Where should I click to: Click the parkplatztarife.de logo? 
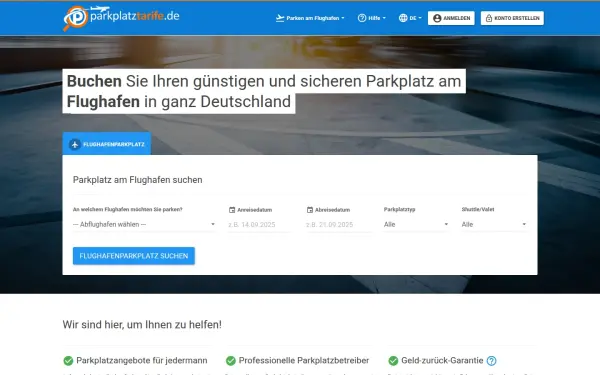click(x=121, y=18)
